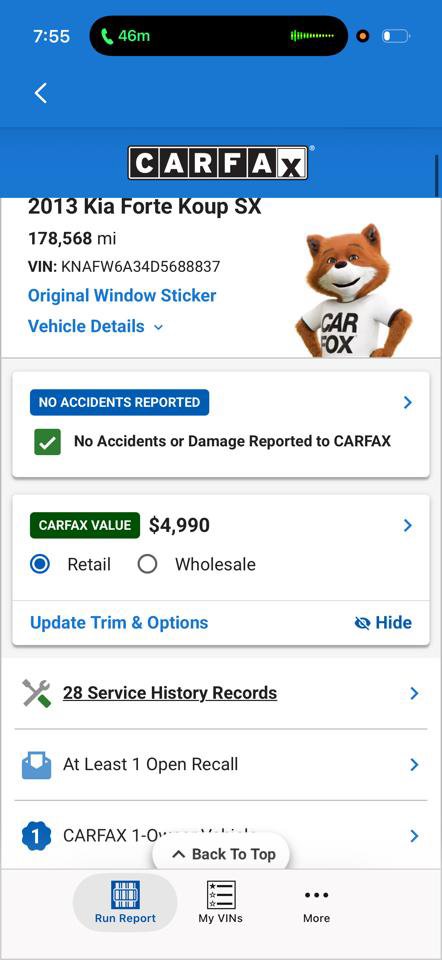This screenshot has height=960, width=442.
Task: Tap the 1-Owner badge icon
Action: pyautogui.click(x=37, y=836)
